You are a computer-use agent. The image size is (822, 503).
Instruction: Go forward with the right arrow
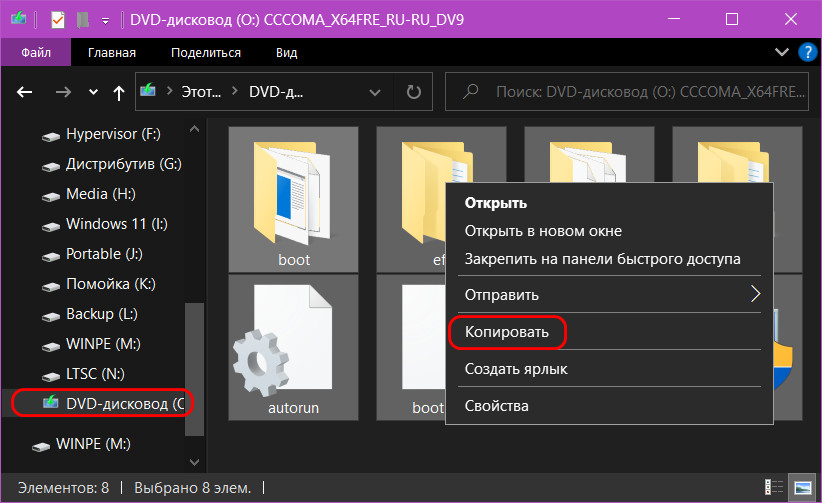63,92
